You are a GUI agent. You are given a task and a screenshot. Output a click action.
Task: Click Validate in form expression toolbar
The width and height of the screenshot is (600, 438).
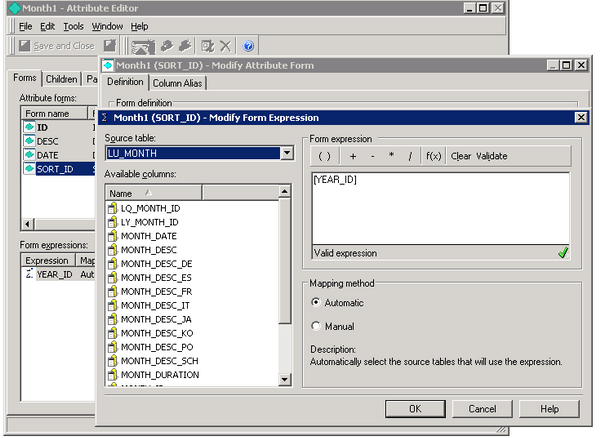click(492, 156)
